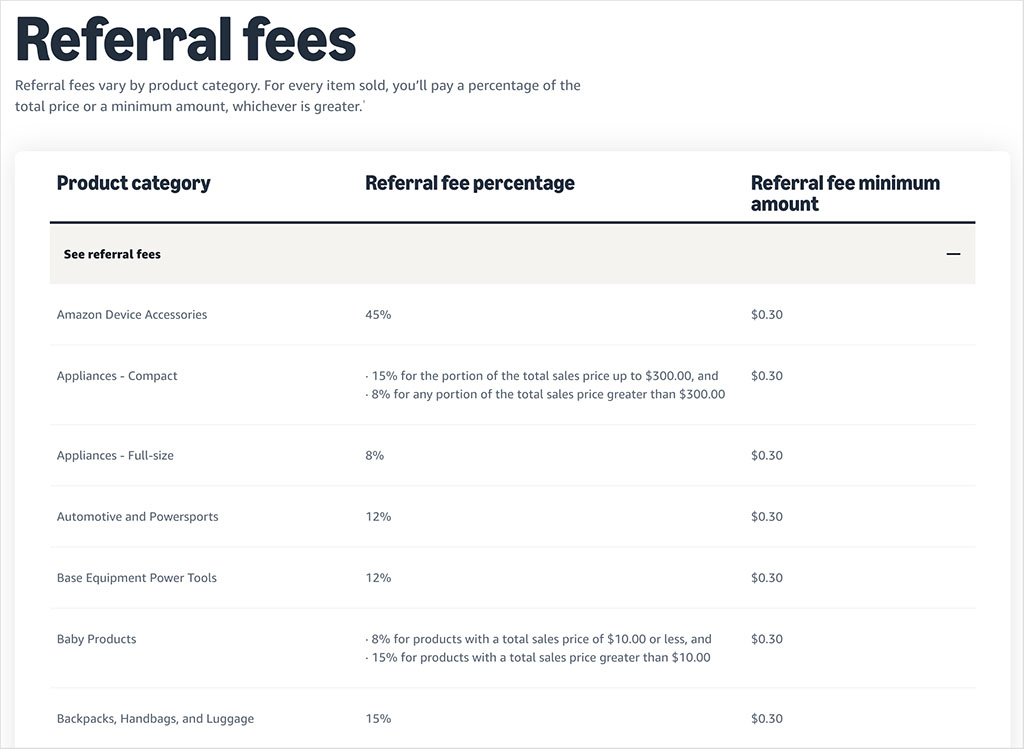The width and height of the screenshot is (1024, 749).
Task: Select the 15% fee for Backpacks row
Action: pyautogui.click(x=377, y=718)
